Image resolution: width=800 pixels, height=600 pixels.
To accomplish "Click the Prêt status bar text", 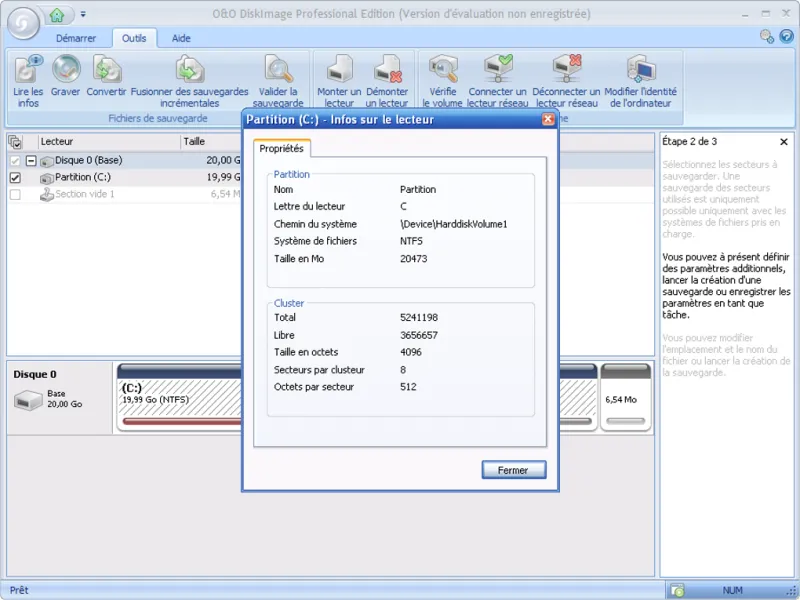I will coord(19,590).
